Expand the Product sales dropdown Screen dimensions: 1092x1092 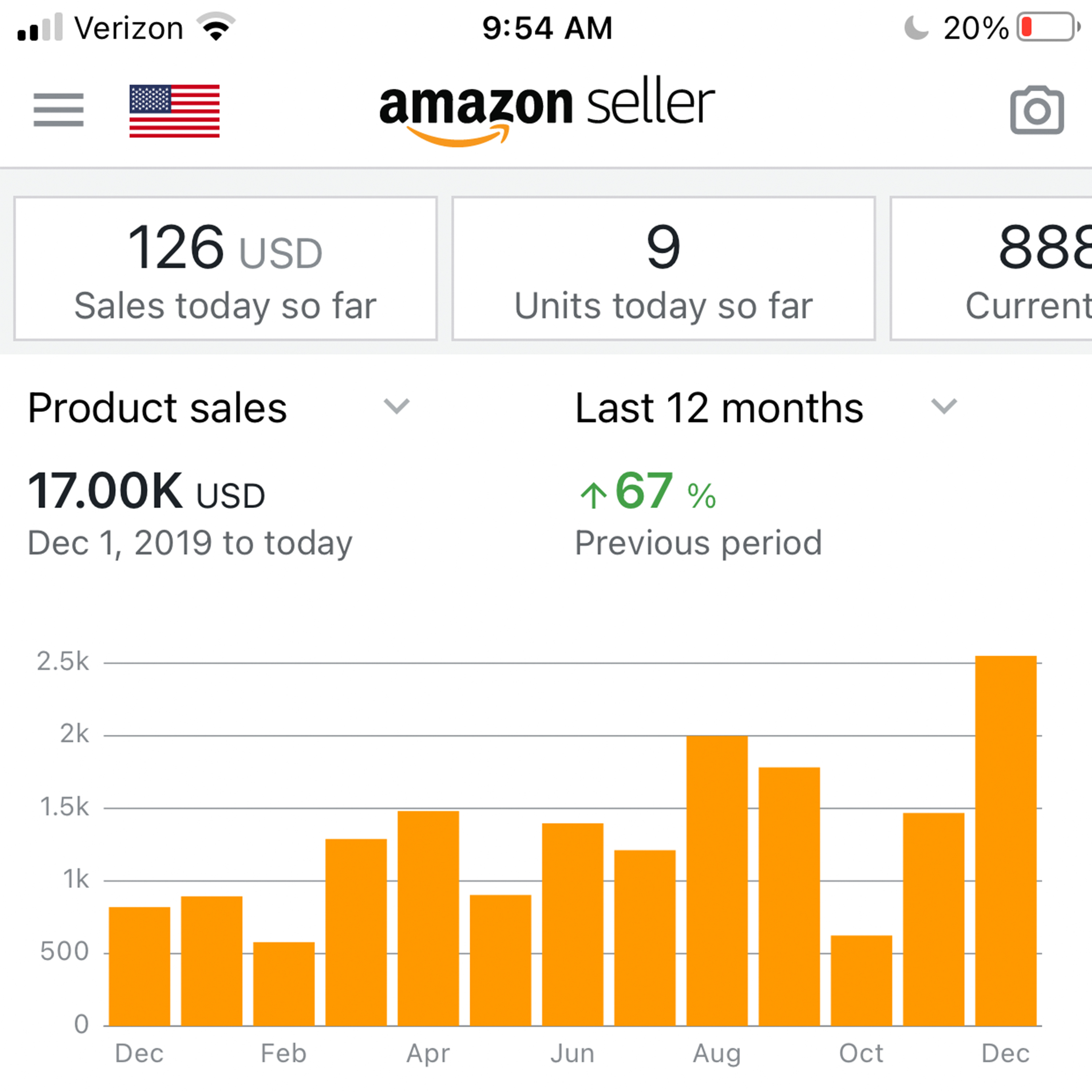[x=396, y=406]
